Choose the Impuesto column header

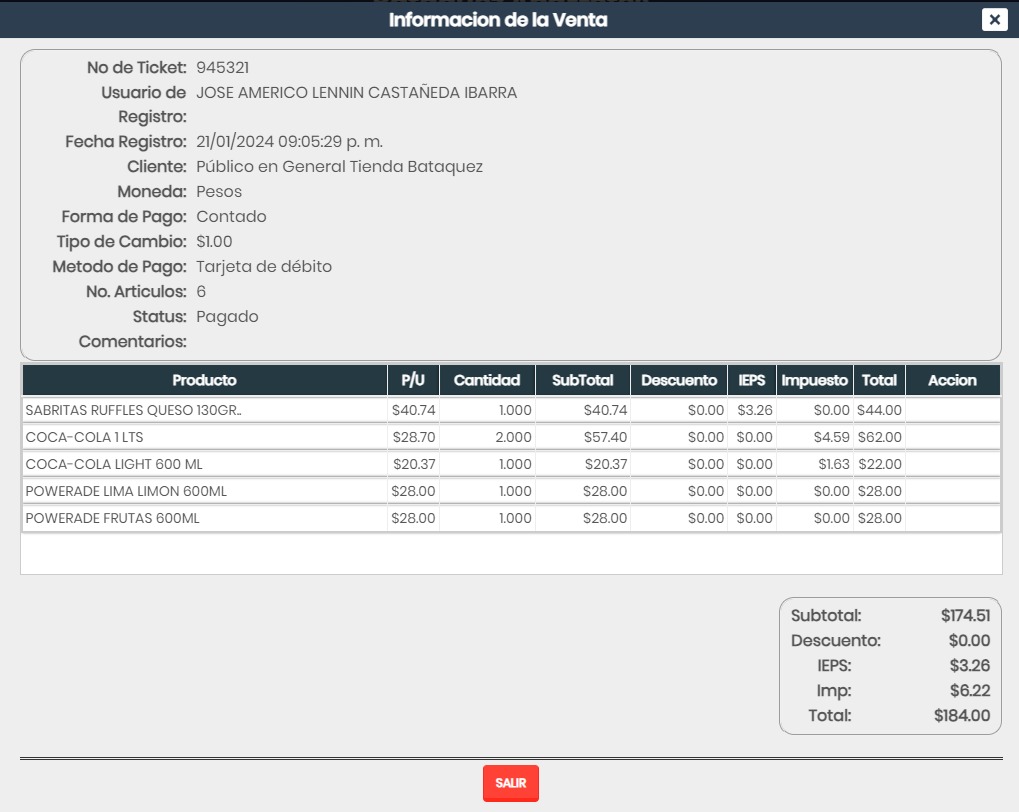(815, 381)
